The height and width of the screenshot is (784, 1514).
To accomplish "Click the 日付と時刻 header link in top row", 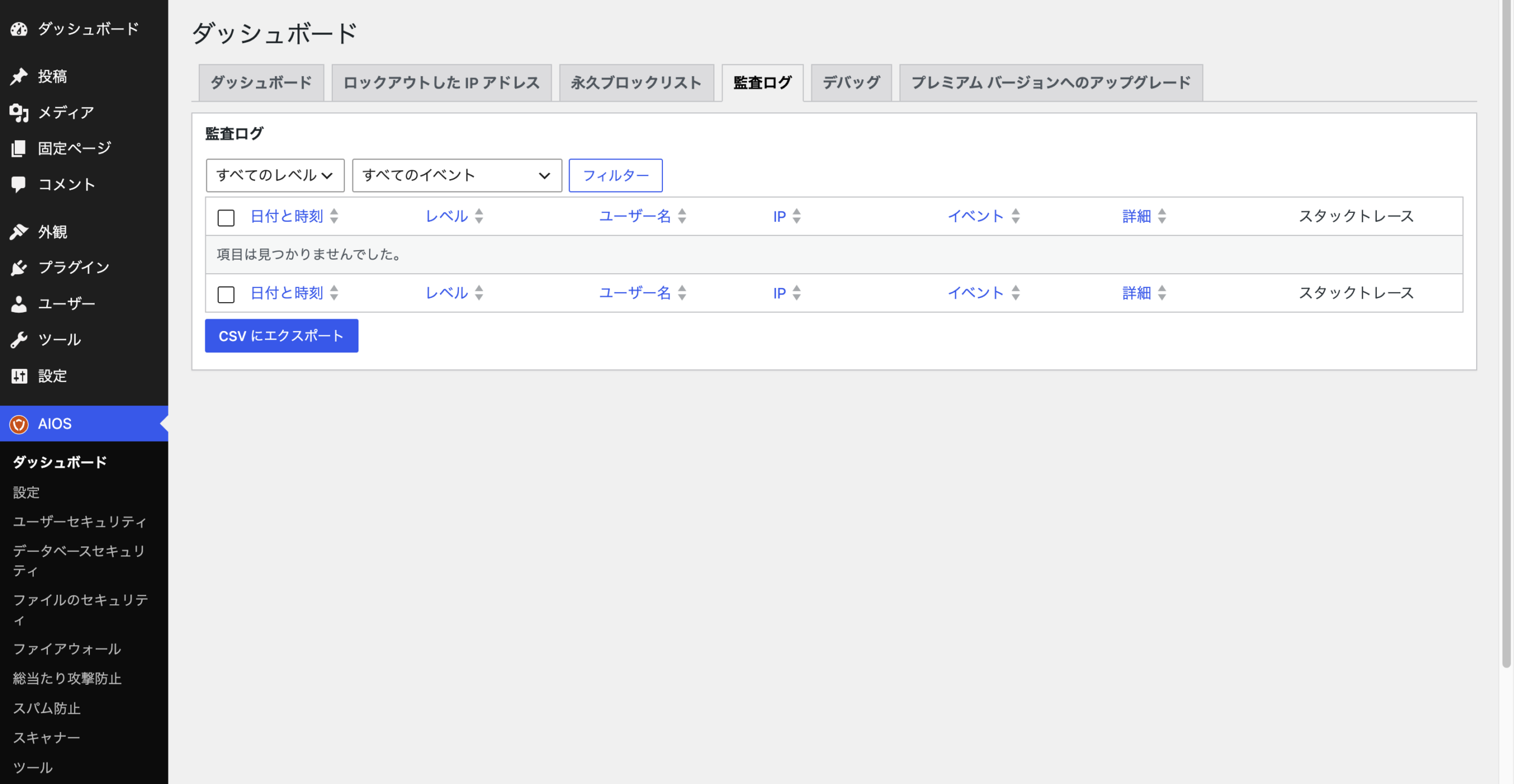I will tap(287, 216).
